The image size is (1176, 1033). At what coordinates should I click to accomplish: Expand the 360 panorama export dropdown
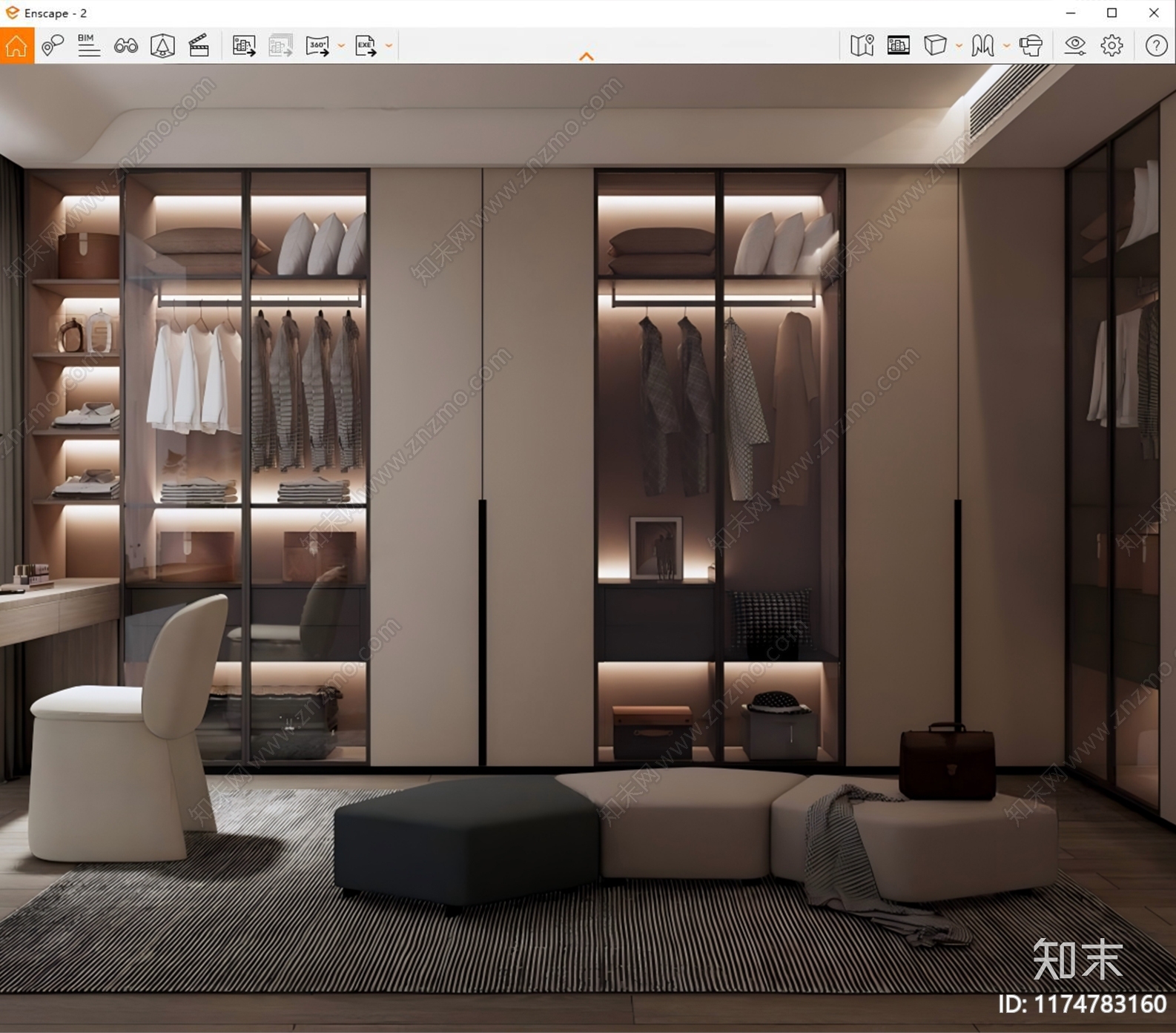point(341,46)
